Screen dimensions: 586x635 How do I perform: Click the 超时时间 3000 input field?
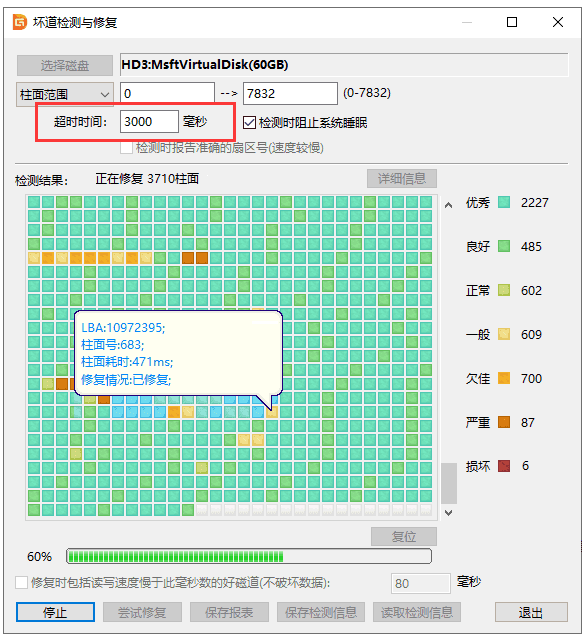[149, 121]
